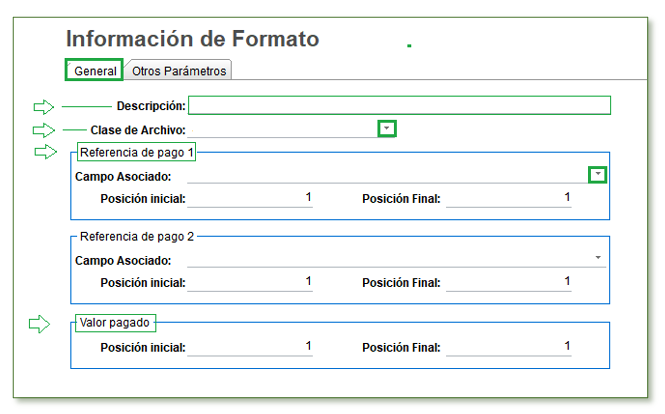Select Posición Final field in Referencia de pago 1
Screen dimensions: 665x414
point(509,198)
